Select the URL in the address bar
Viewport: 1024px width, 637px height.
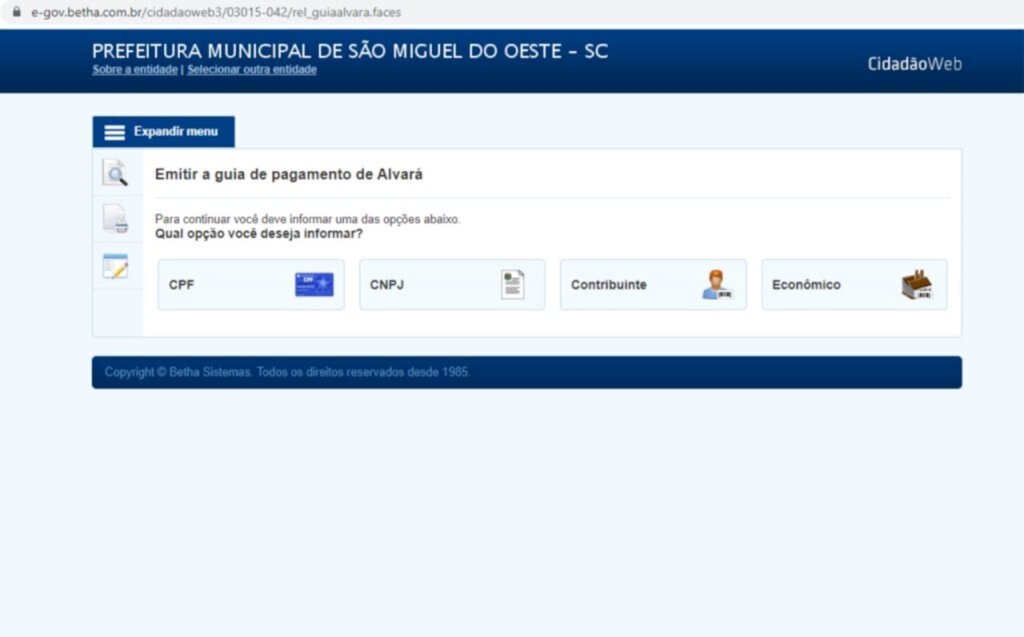216,13
